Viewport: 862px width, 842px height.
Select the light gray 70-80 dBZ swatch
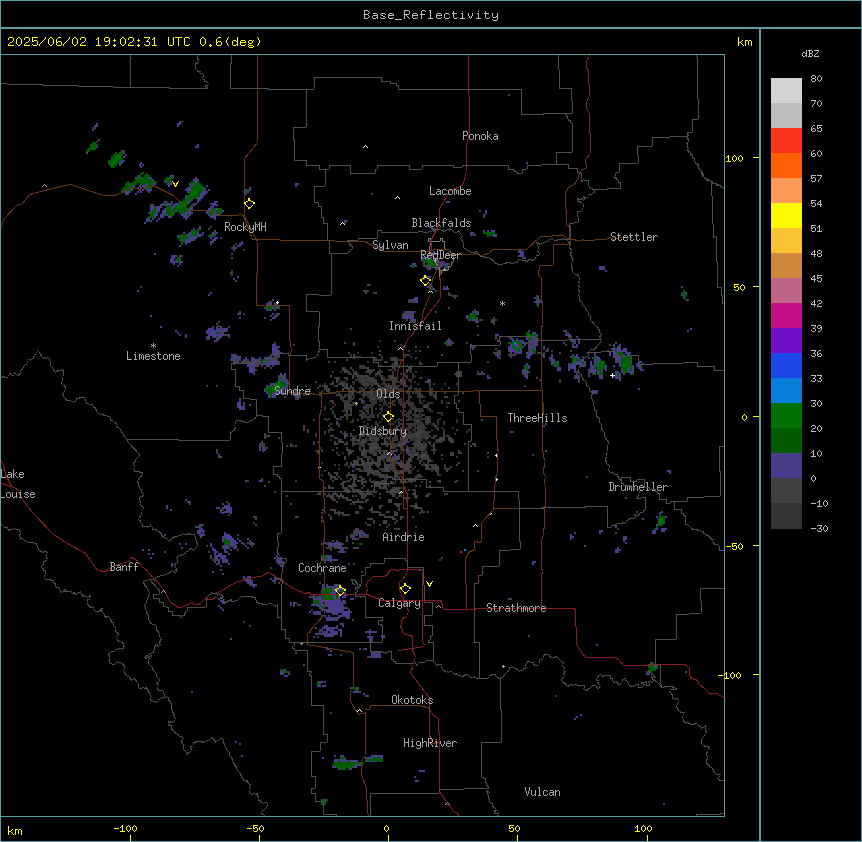[786, 91]
